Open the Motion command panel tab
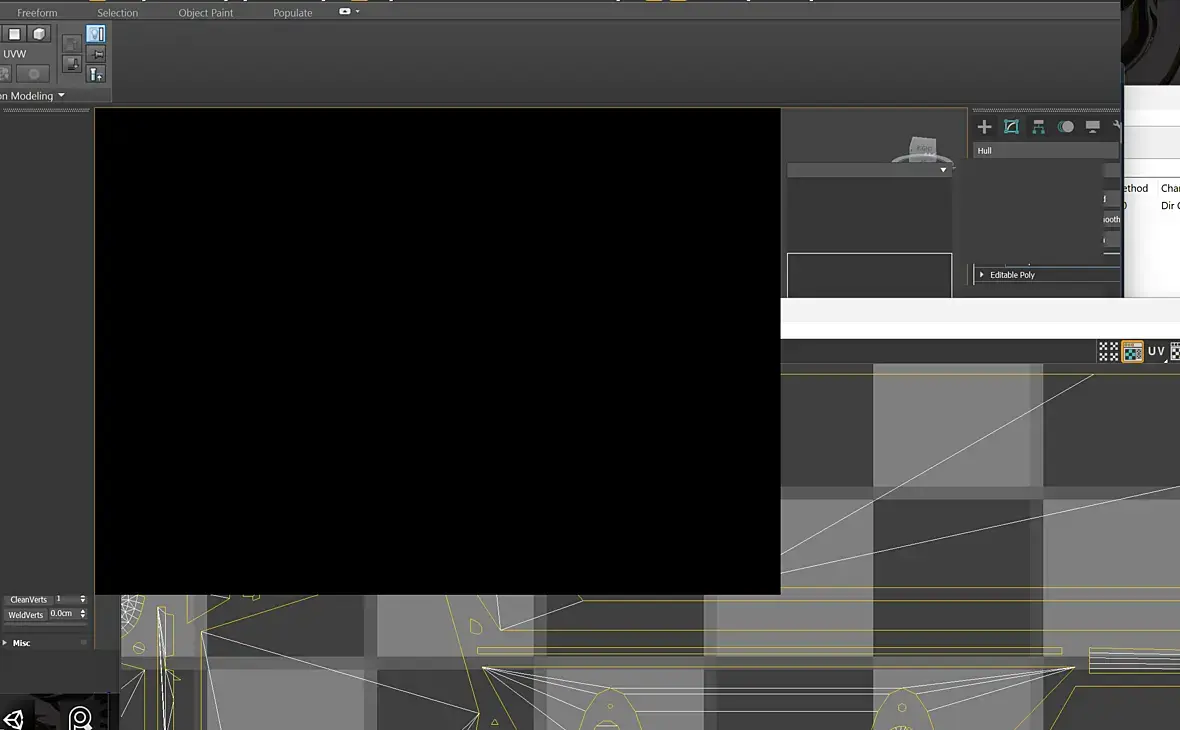Screen dimensions: 1180x730 (x=1065, y=126)
